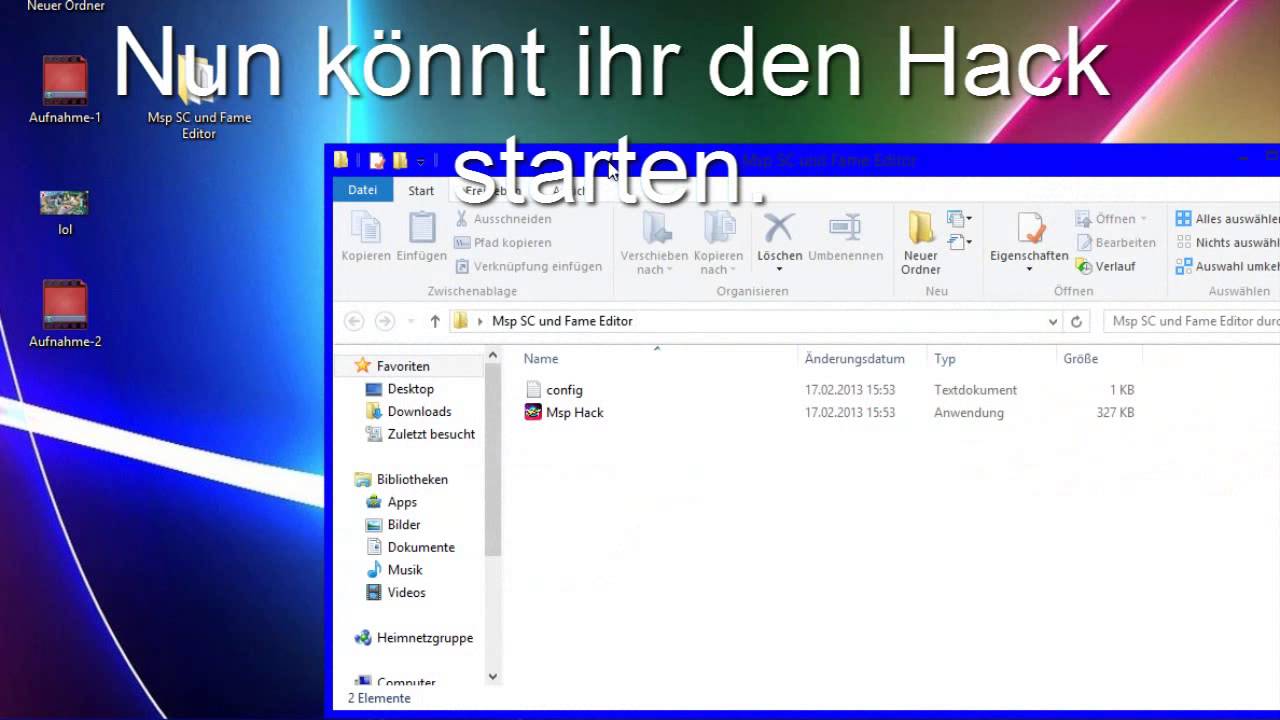
Task: Open the Musik library
Action: click(x=405, y=570)
